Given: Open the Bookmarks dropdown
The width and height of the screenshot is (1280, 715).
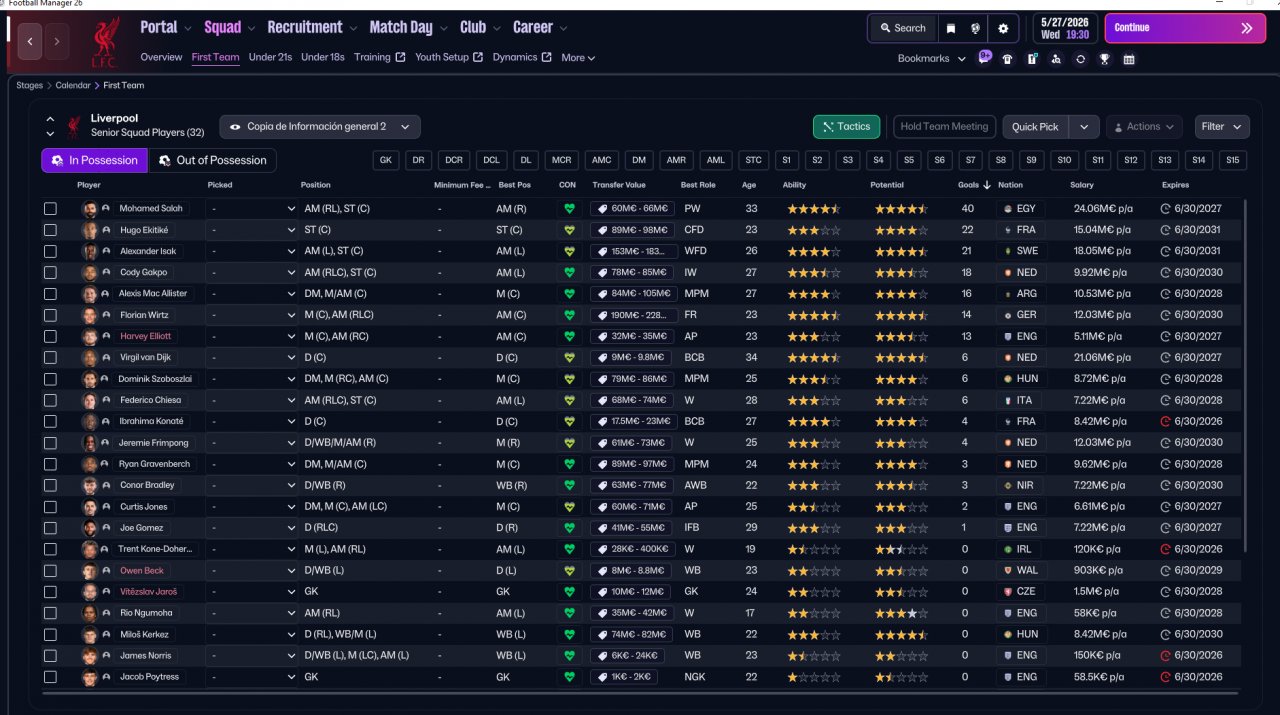Looking at the screenshot, I should (932, 58).
